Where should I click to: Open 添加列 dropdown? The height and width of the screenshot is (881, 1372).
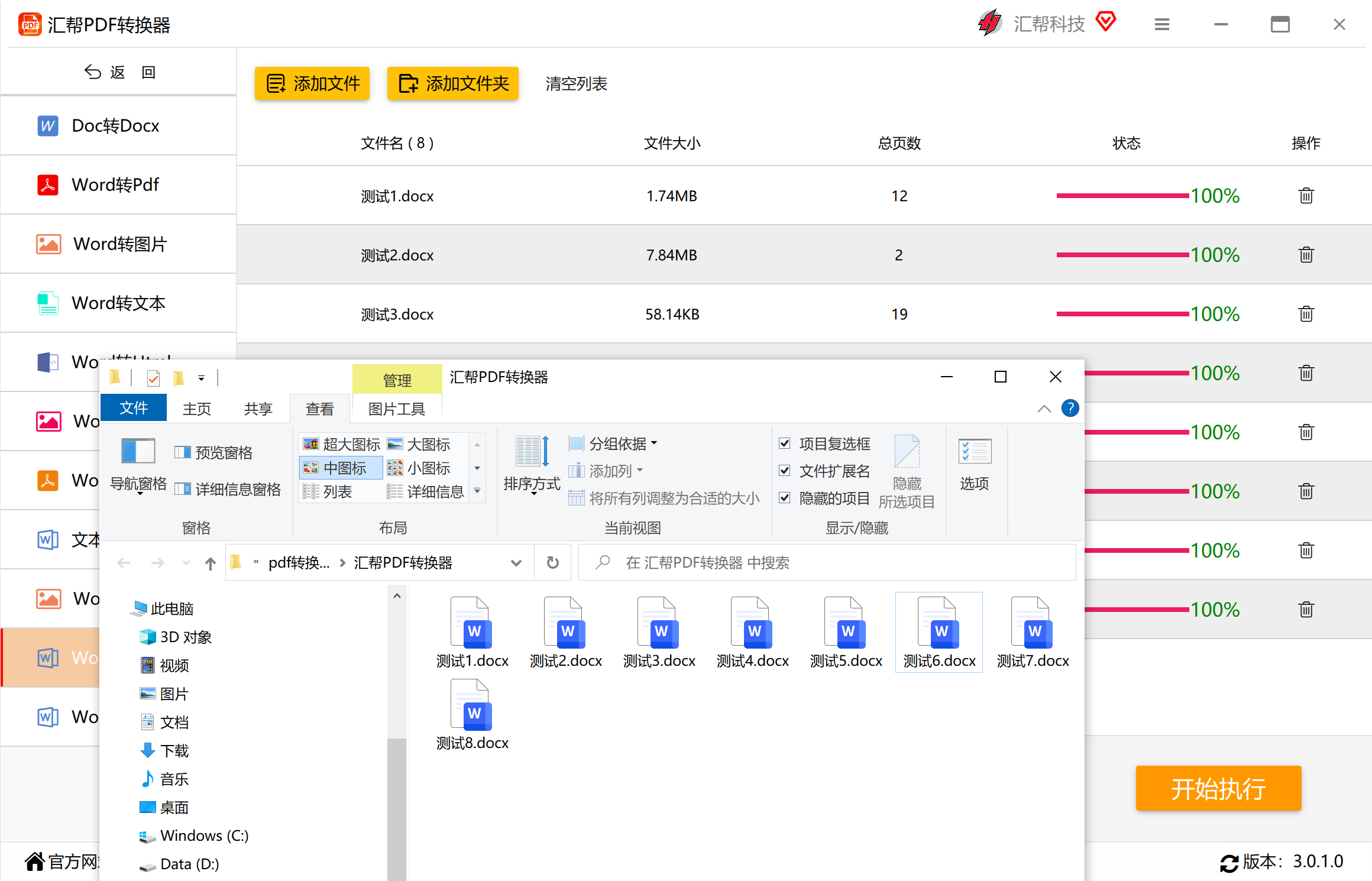click(x=606, y=471)
